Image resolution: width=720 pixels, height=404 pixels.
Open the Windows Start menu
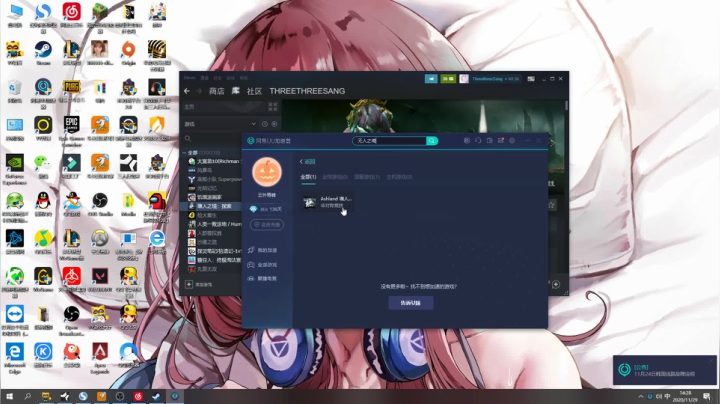coord(9,396)
